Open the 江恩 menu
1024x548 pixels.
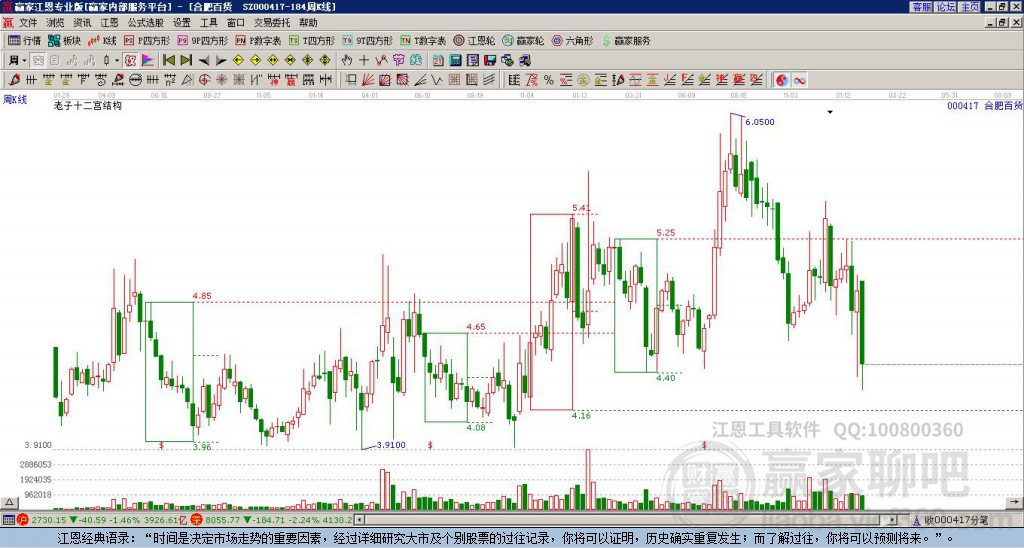pos(109,23)
